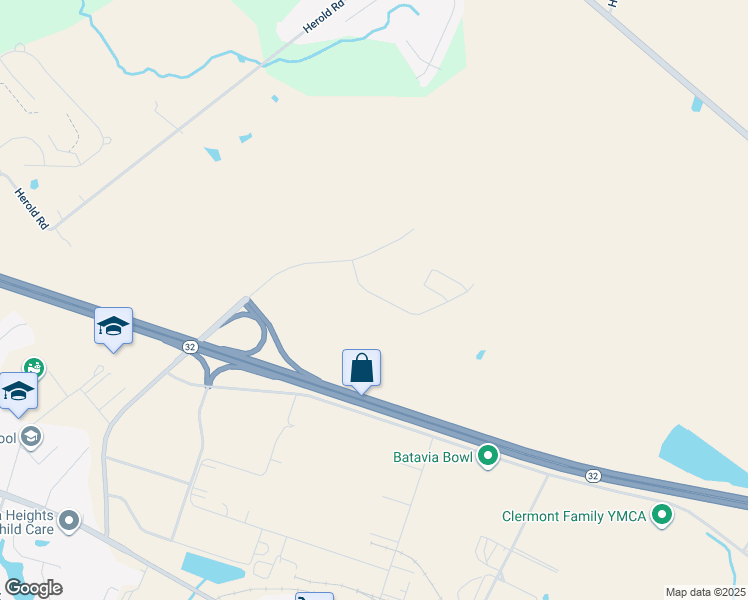Click Route 32 shield at the interchange
The width and height of the screenshot is (748, 600).
pos(190,347)
